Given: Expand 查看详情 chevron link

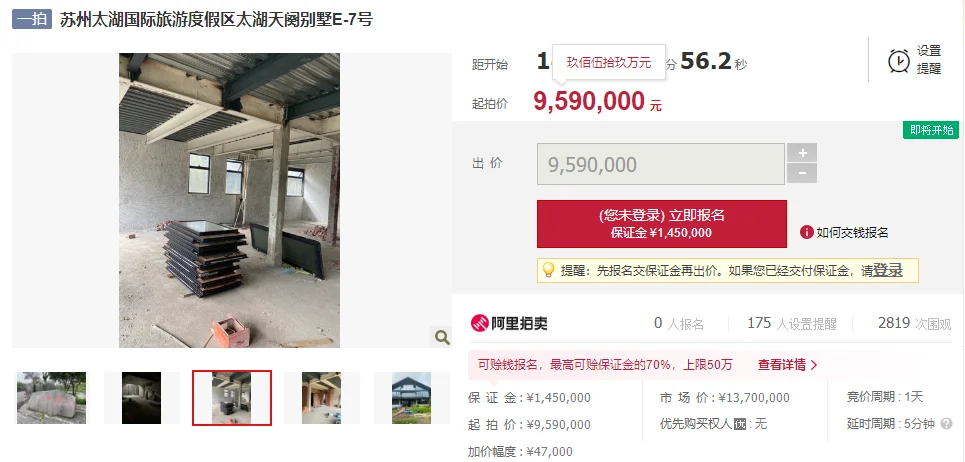Looking at the screenshot, I should pyautogui.click(x=787, y=365).
